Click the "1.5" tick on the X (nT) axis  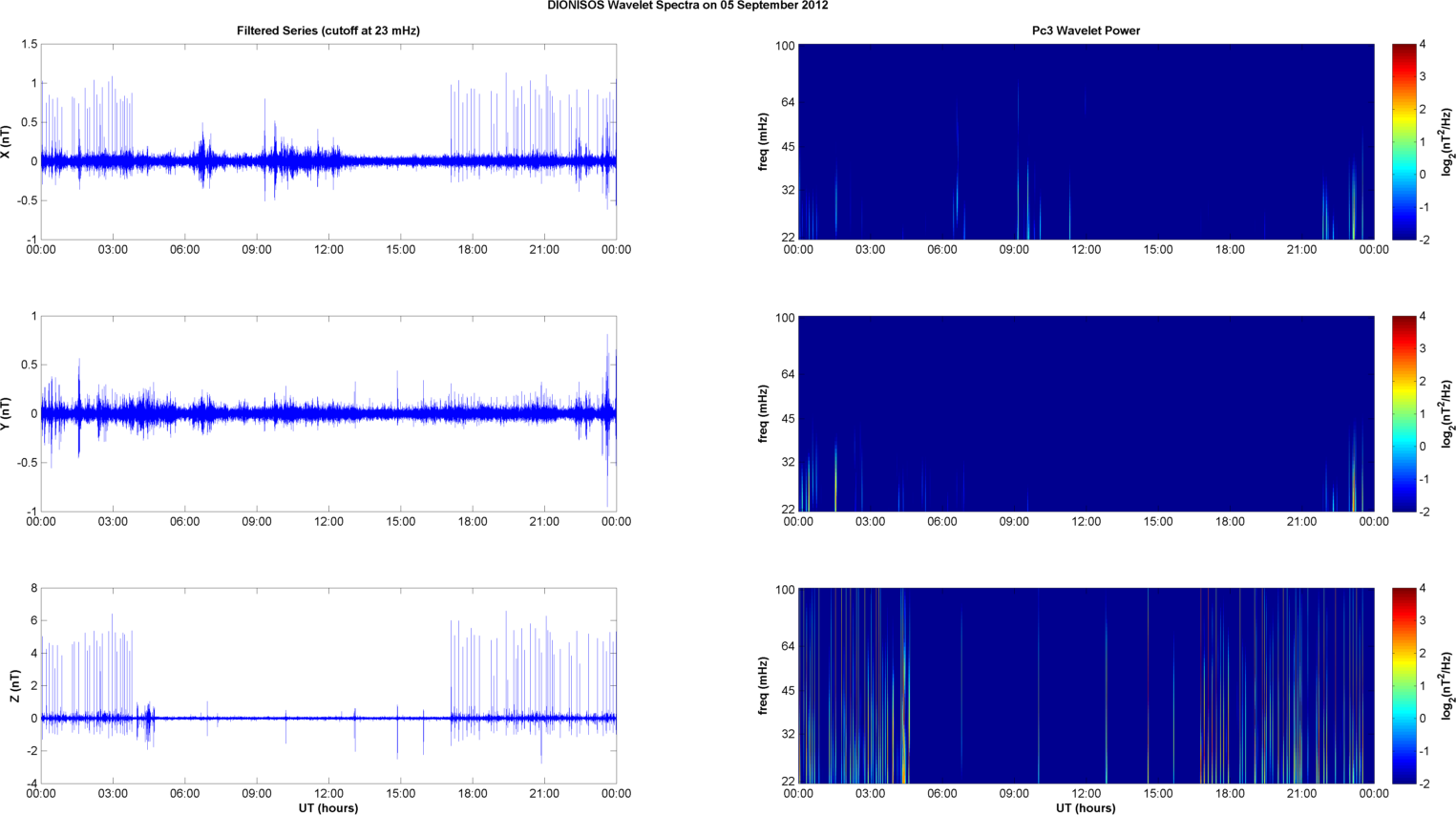(x=29, y=45)
